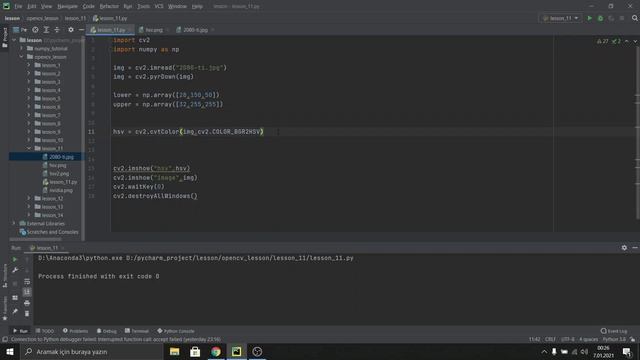Open Search Everywhere magnifier in top toolbar
Image resolution: width=640 pixels, height=360 pixels.
coord(635,18)
